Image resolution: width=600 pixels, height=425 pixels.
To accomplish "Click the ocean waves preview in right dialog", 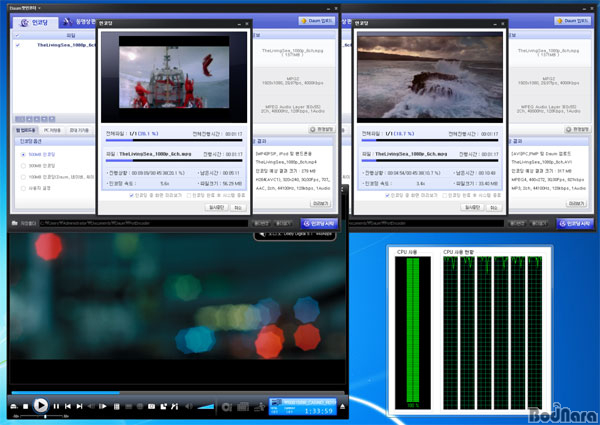I will click(430, 77).
